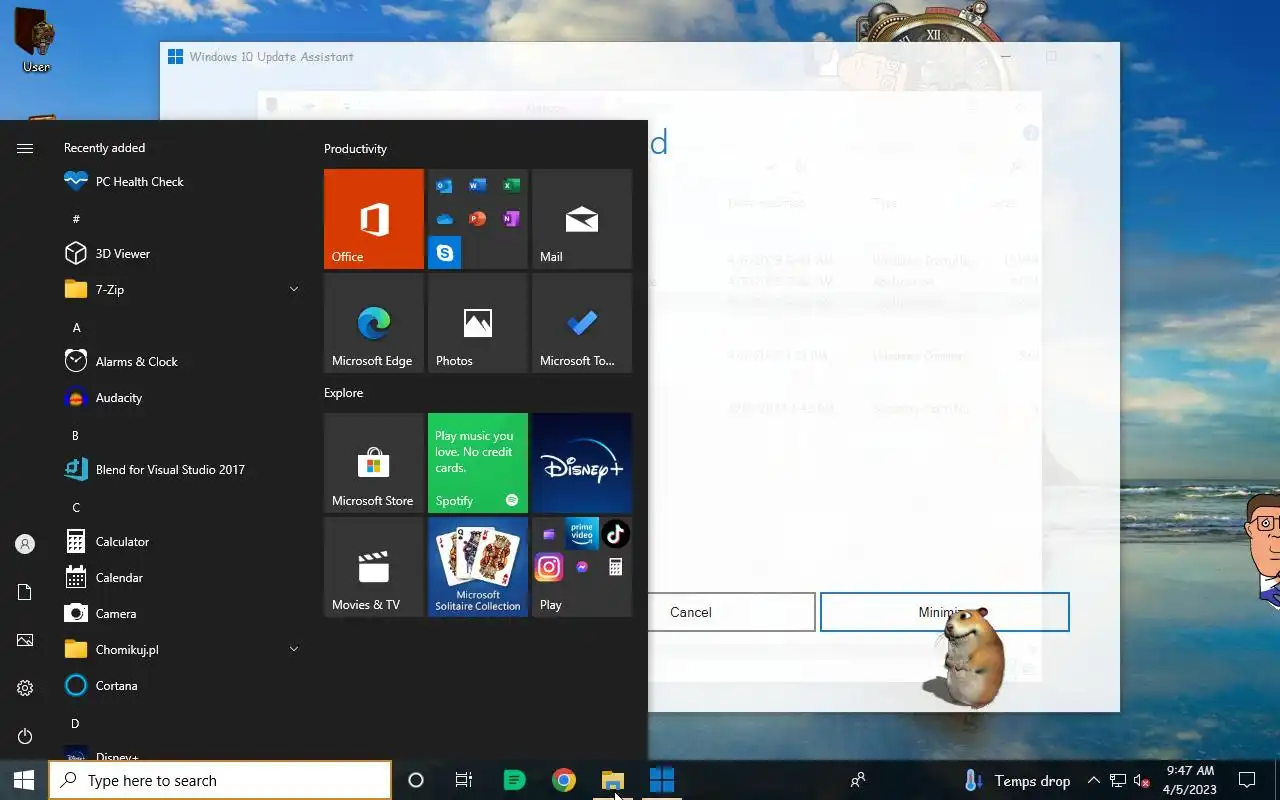
Task: Open Microsoft Solitaire Collection tile
Action: [x=478, y=567]
